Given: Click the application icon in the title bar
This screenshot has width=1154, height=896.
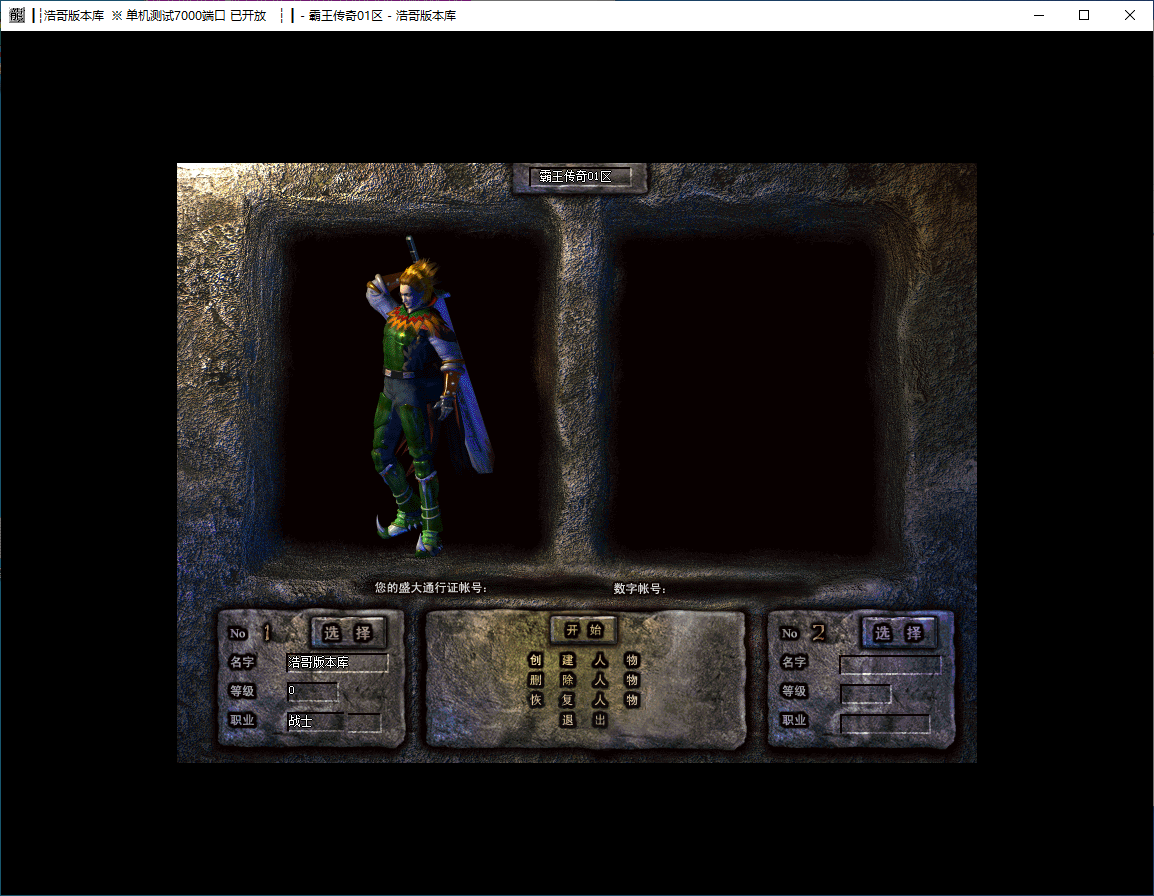Looking at the screenshot, I should [16, 15].
